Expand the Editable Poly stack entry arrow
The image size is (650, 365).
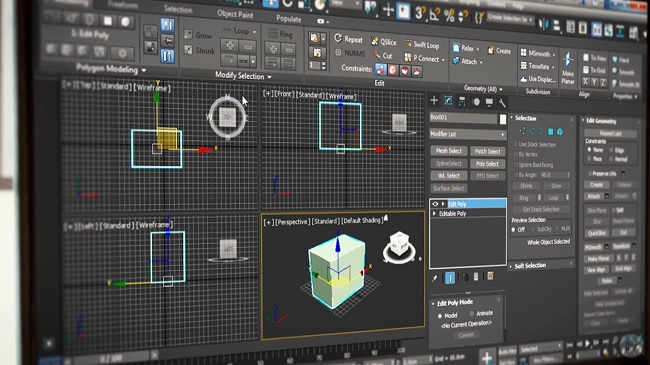pyautogui.click(x=434, y=213)
